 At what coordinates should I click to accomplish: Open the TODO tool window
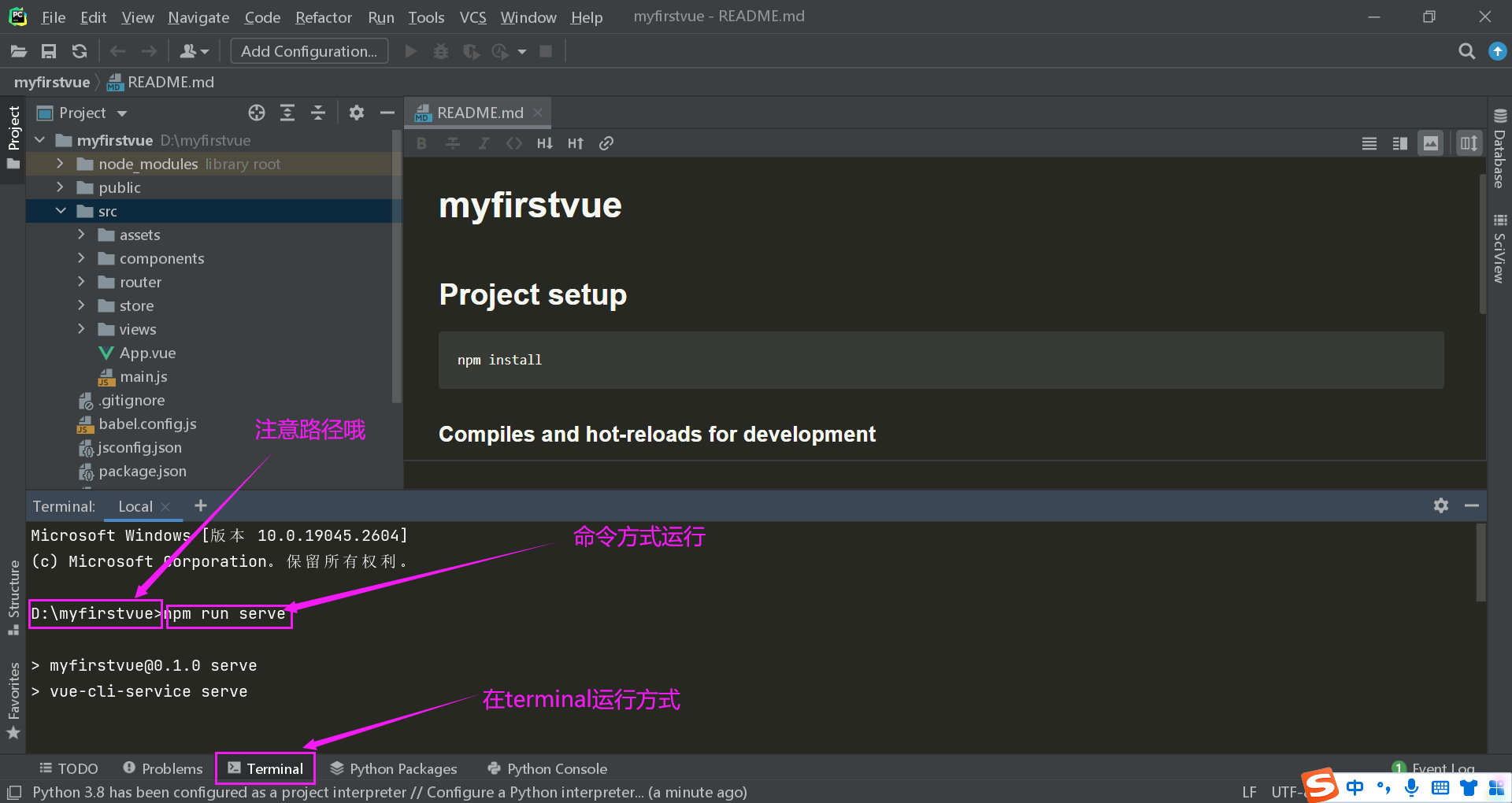click(x=69, y=768)
